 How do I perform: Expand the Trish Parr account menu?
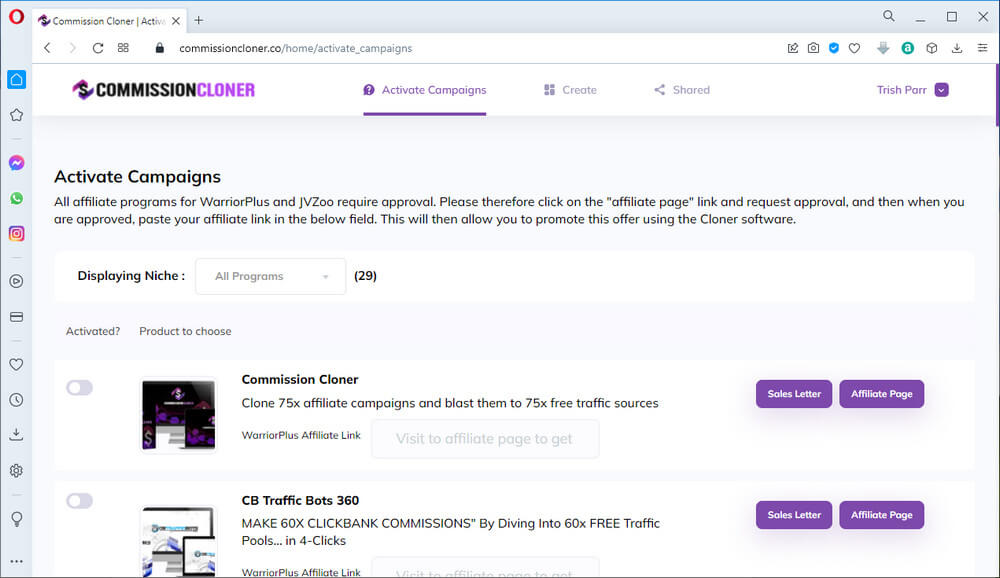[941, 90]
